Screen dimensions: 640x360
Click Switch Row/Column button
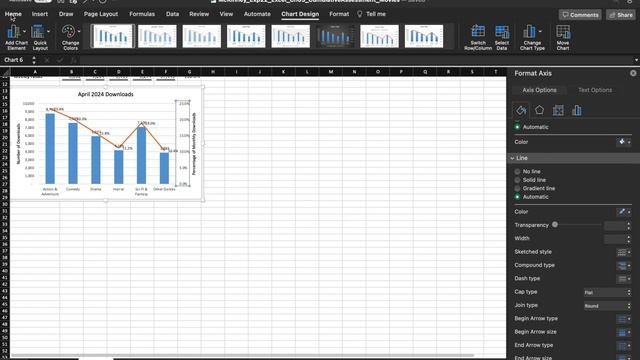coord(478,37)
